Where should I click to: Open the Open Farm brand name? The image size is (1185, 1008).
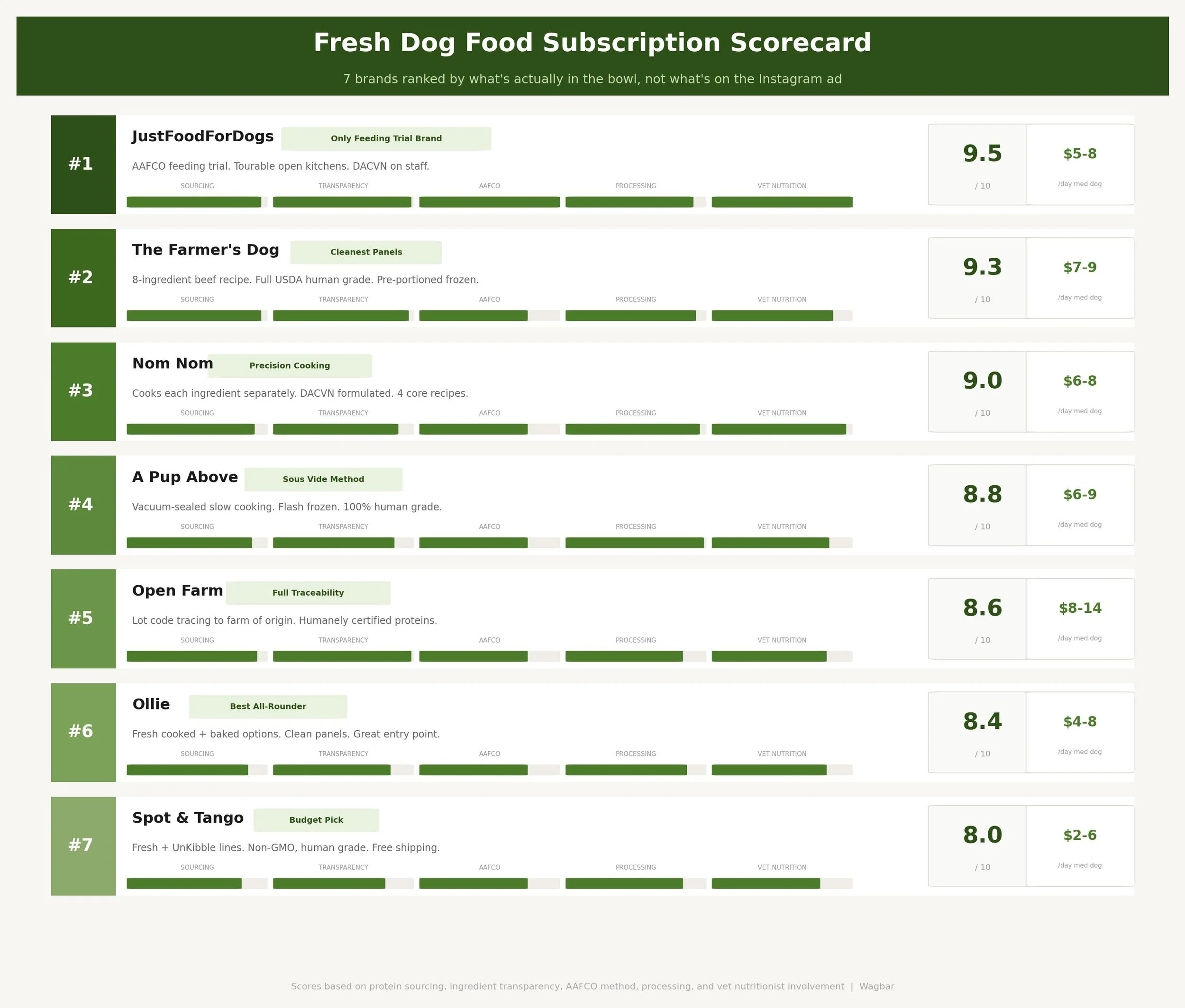[x=178, y=591]
